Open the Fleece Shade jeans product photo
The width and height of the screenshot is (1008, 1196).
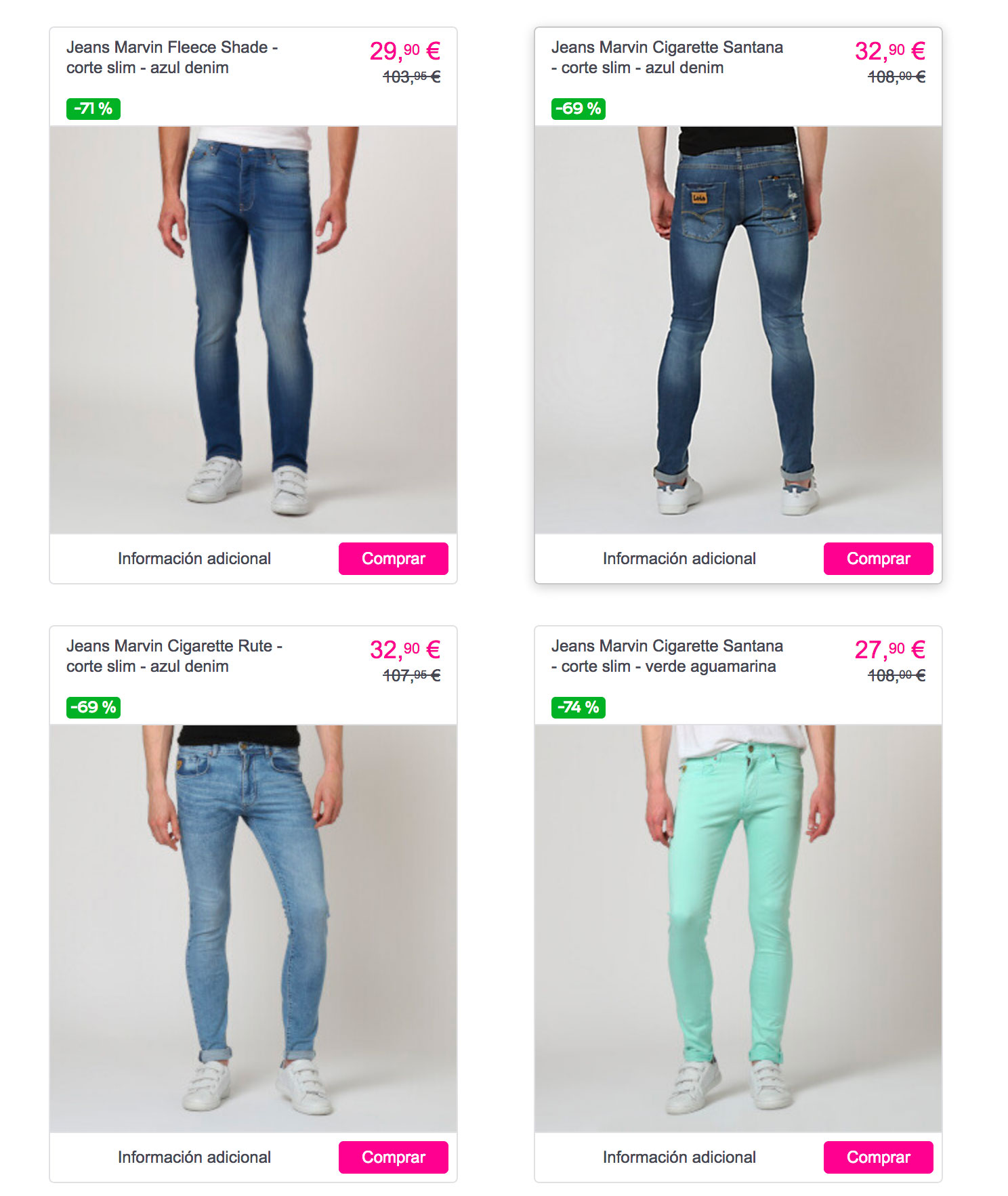click(253, 330)
